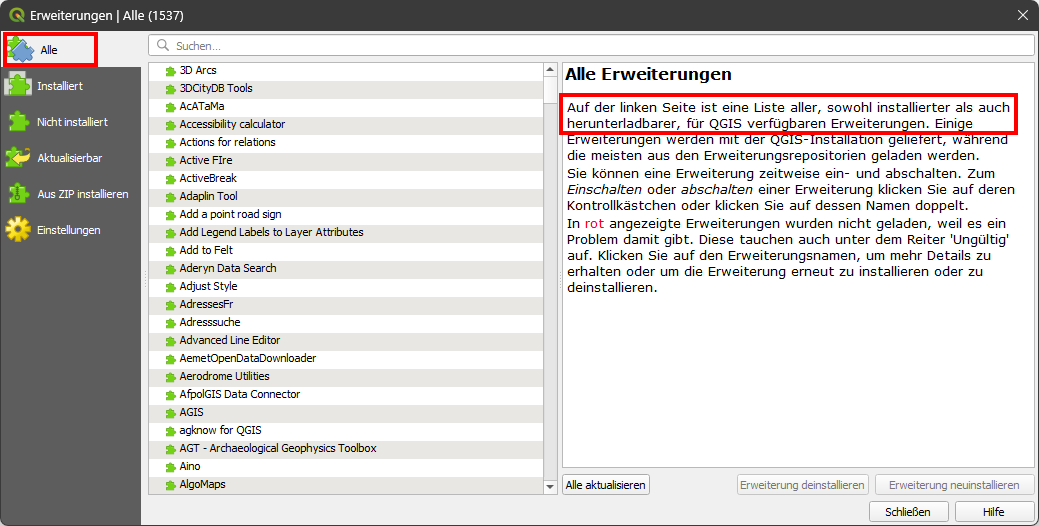Select AemetOpenDataDownloader plugin

point(346,358)
